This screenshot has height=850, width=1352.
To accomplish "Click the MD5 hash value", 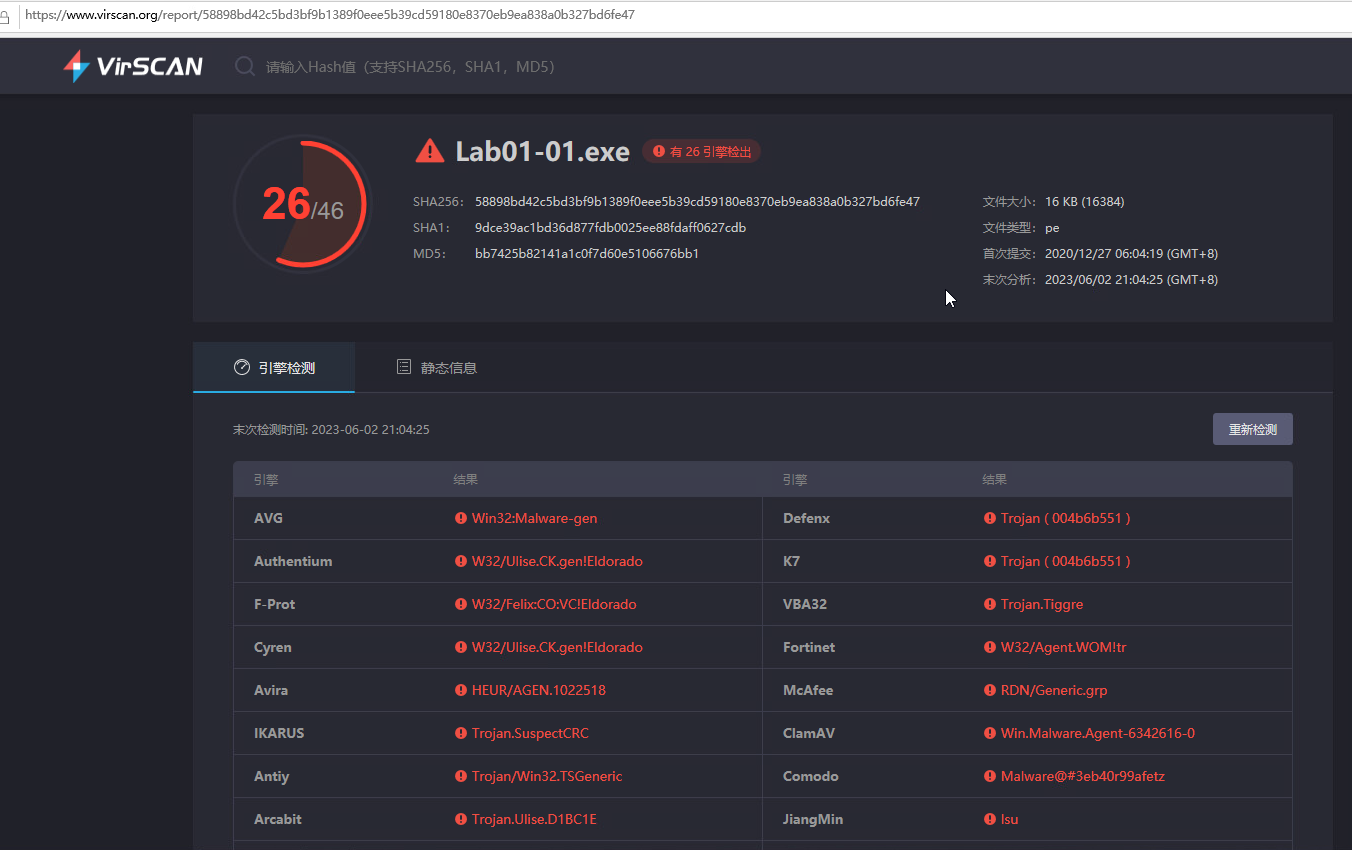I will tap(587, 254).
